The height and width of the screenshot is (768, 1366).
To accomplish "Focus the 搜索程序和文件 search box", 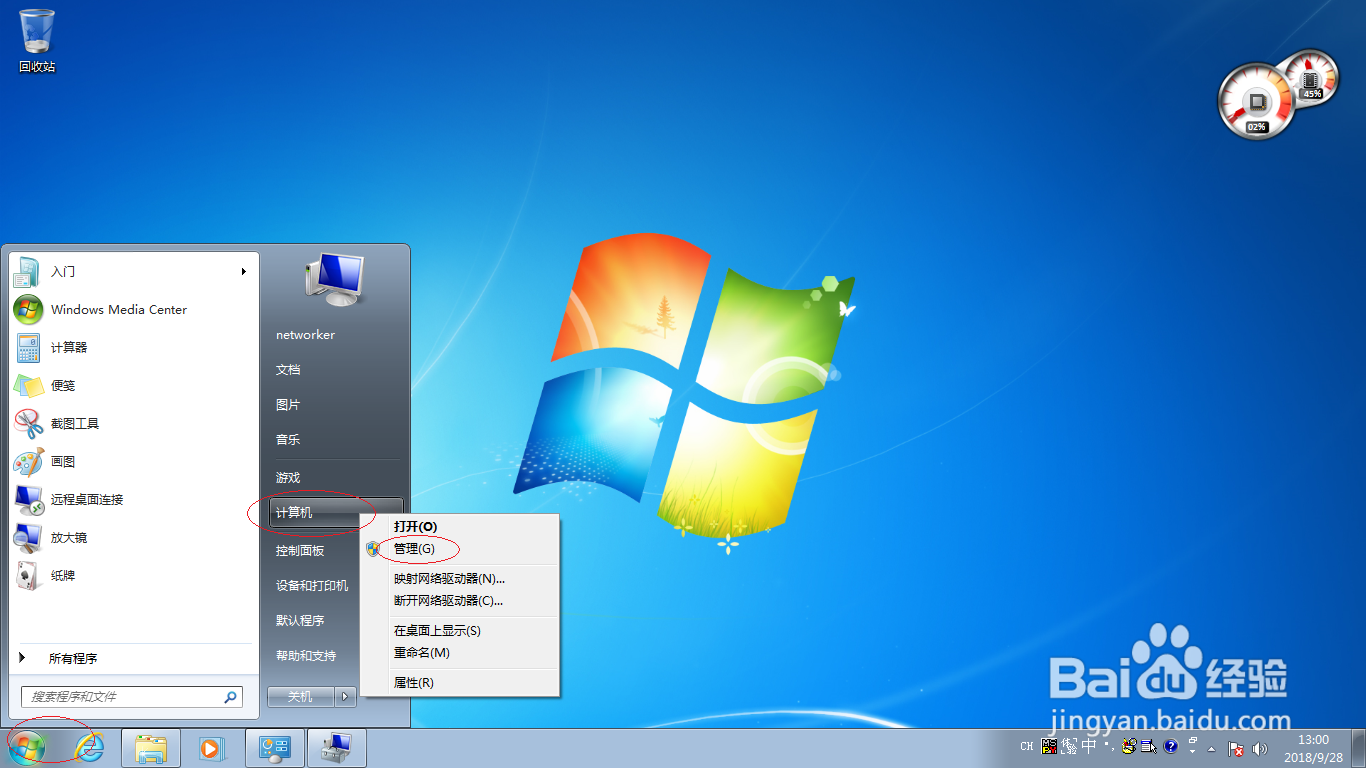I will pyautogui.click(x=132, y=697).
